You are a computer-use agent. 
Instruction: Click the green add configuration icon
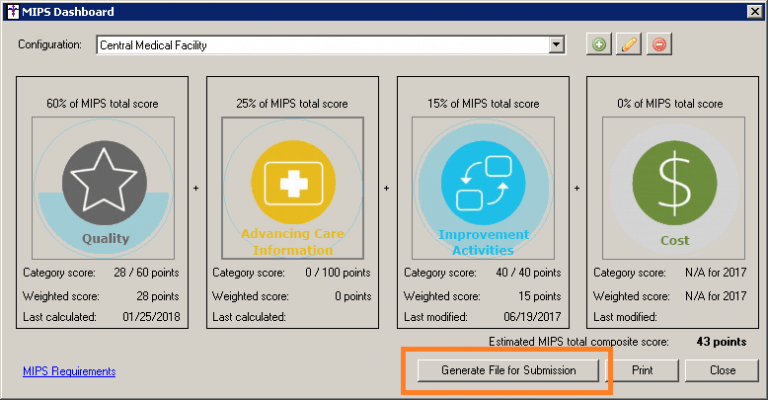click(598, 45)
